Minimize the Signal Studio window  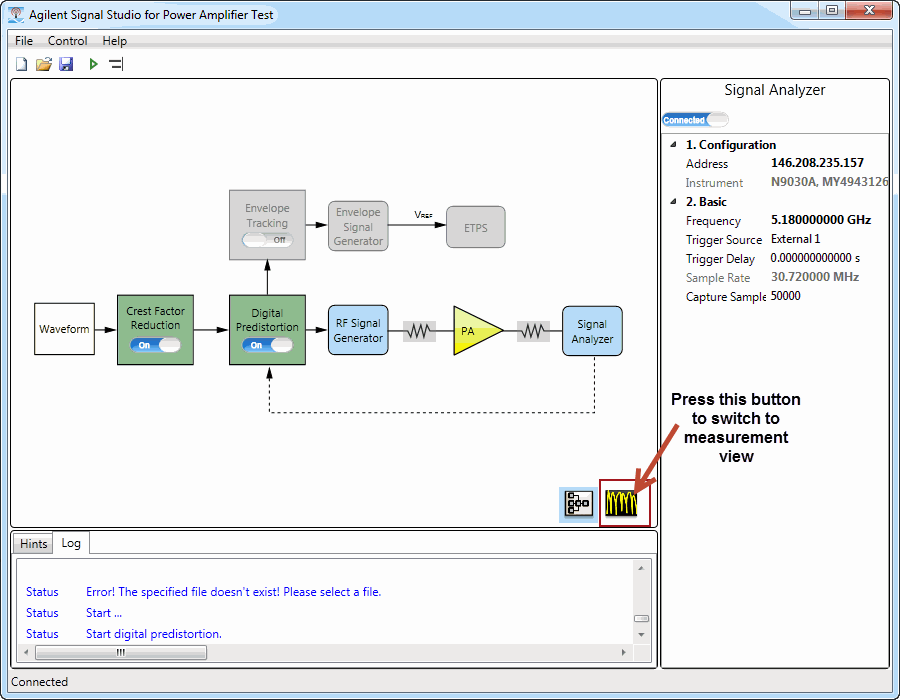(805, 11)
